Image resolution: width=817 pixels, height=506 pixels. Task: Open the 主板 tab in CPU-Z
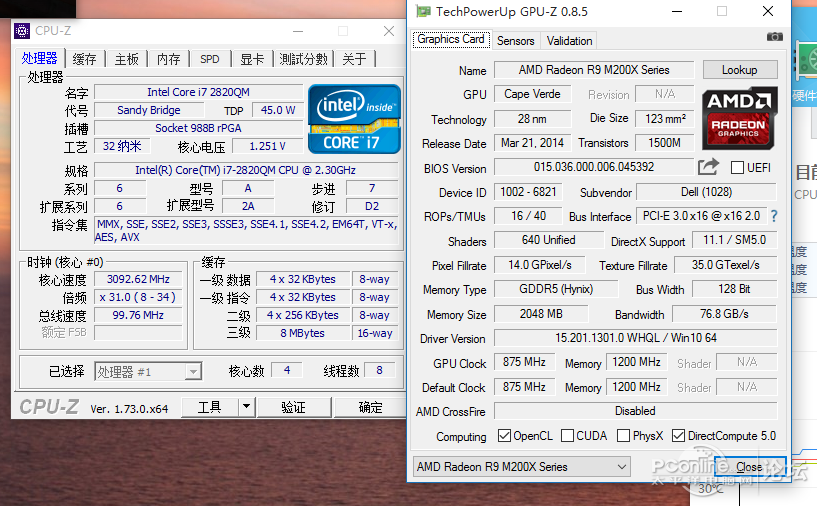[127, 59]
